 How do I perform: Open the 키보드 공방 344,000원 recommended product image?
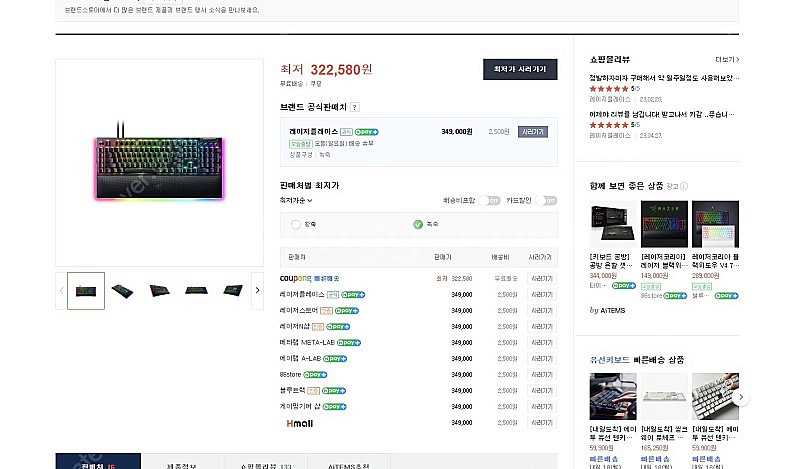613,224
